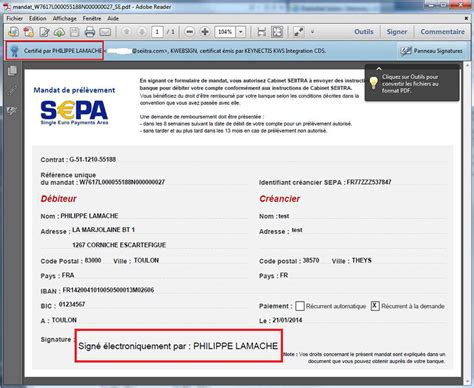Click the Save floppy disk icon
Viewport: 474px width, 388px height.
[74, 32]
